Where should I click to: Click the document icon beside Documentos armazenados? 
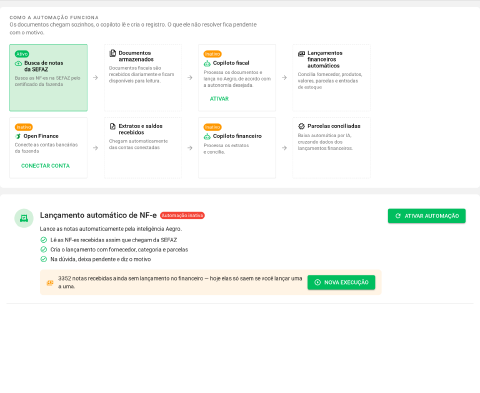(x=113, y=53)
